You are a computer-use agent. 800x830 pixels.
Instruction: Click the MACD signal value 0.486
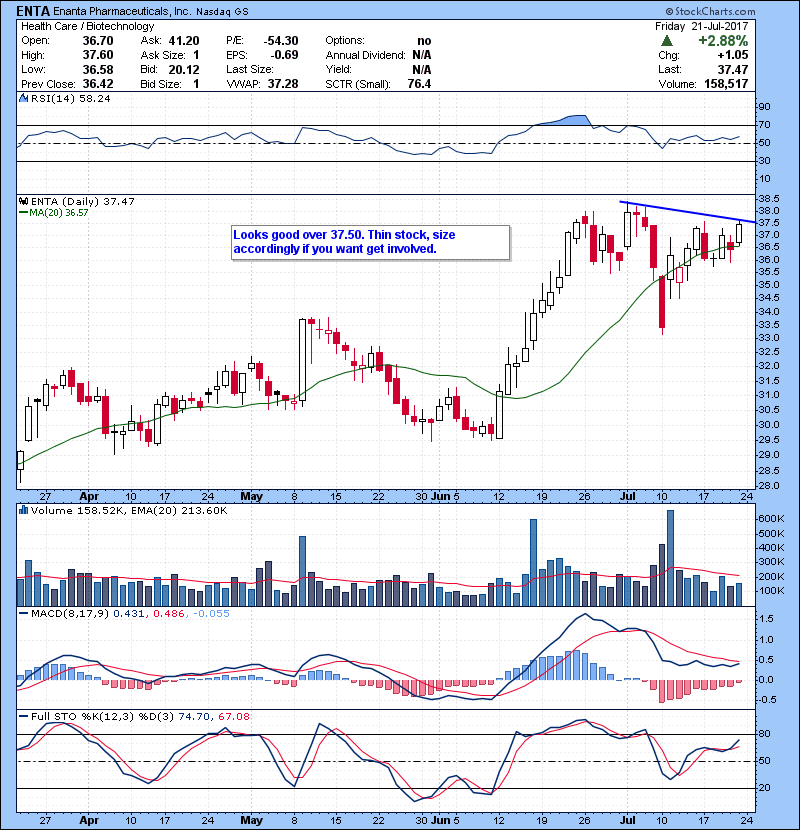169,614
